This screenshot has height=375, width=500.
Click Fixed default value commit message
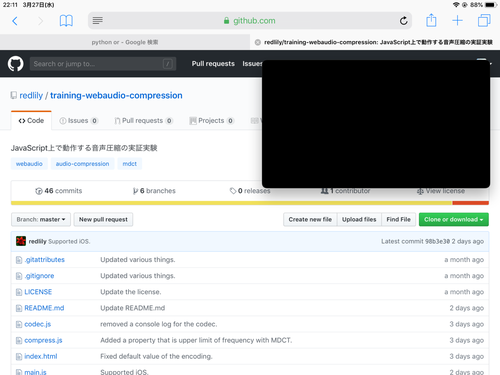coord(156,356)
